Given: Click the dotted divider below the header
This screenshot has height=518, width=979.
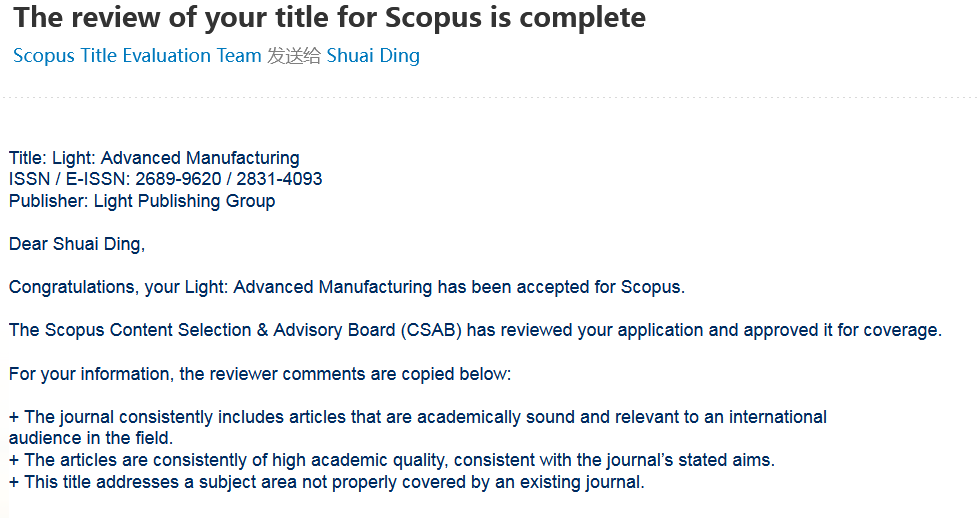Looking at the screenshot, I should coord(489,98).
